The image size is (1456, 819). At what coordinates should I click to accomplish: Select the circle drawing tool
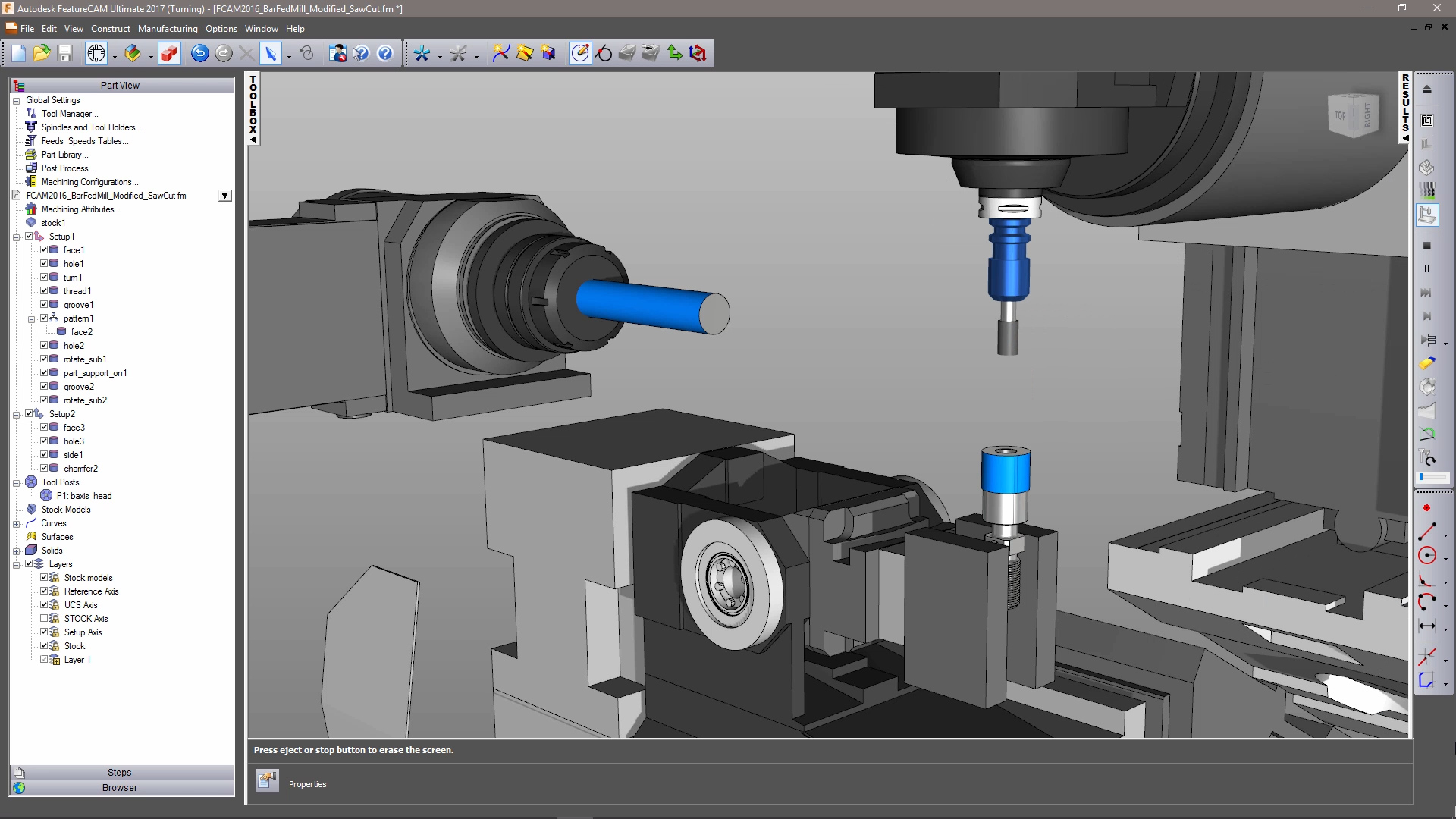(x=1426, y=556)
